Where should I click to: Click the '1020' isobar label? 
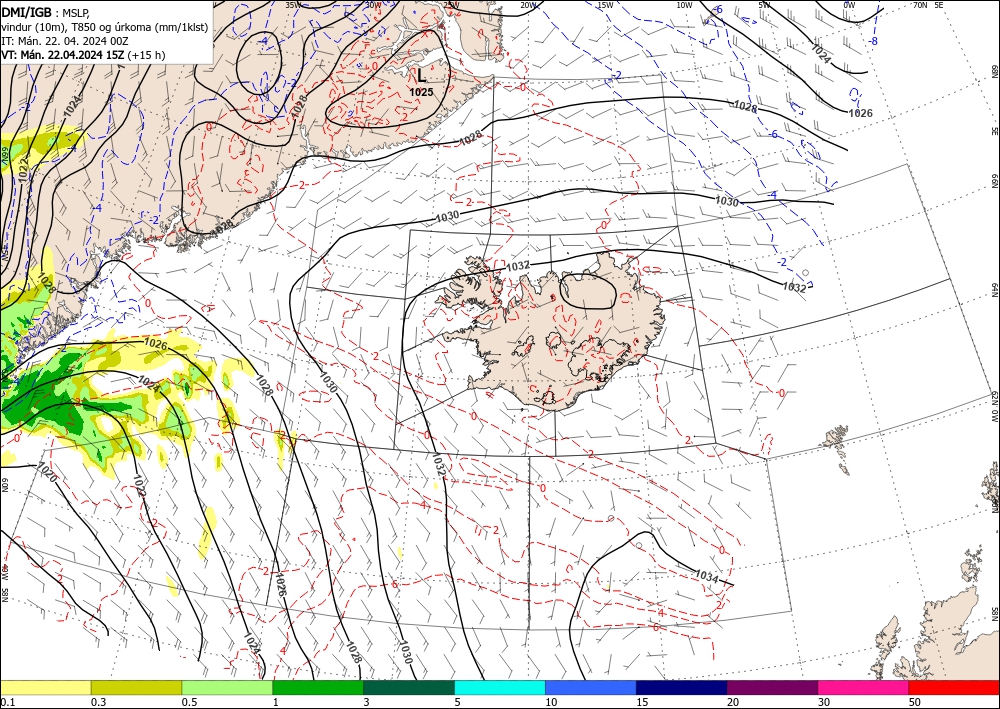pyautogui.click(x=46, y=472)
